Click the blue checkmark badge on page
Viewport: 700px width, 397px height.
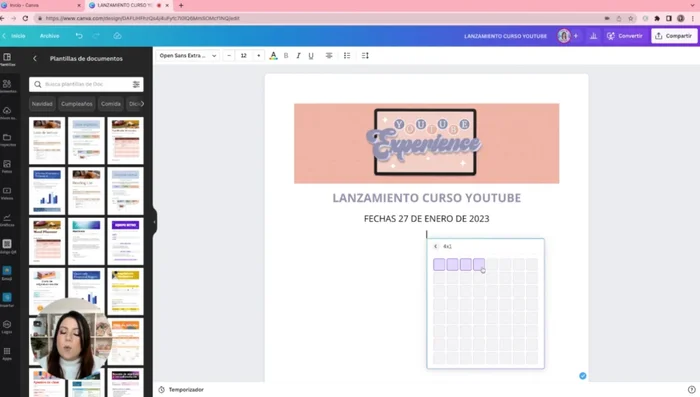pyautogui.click(x=583, y=376)
